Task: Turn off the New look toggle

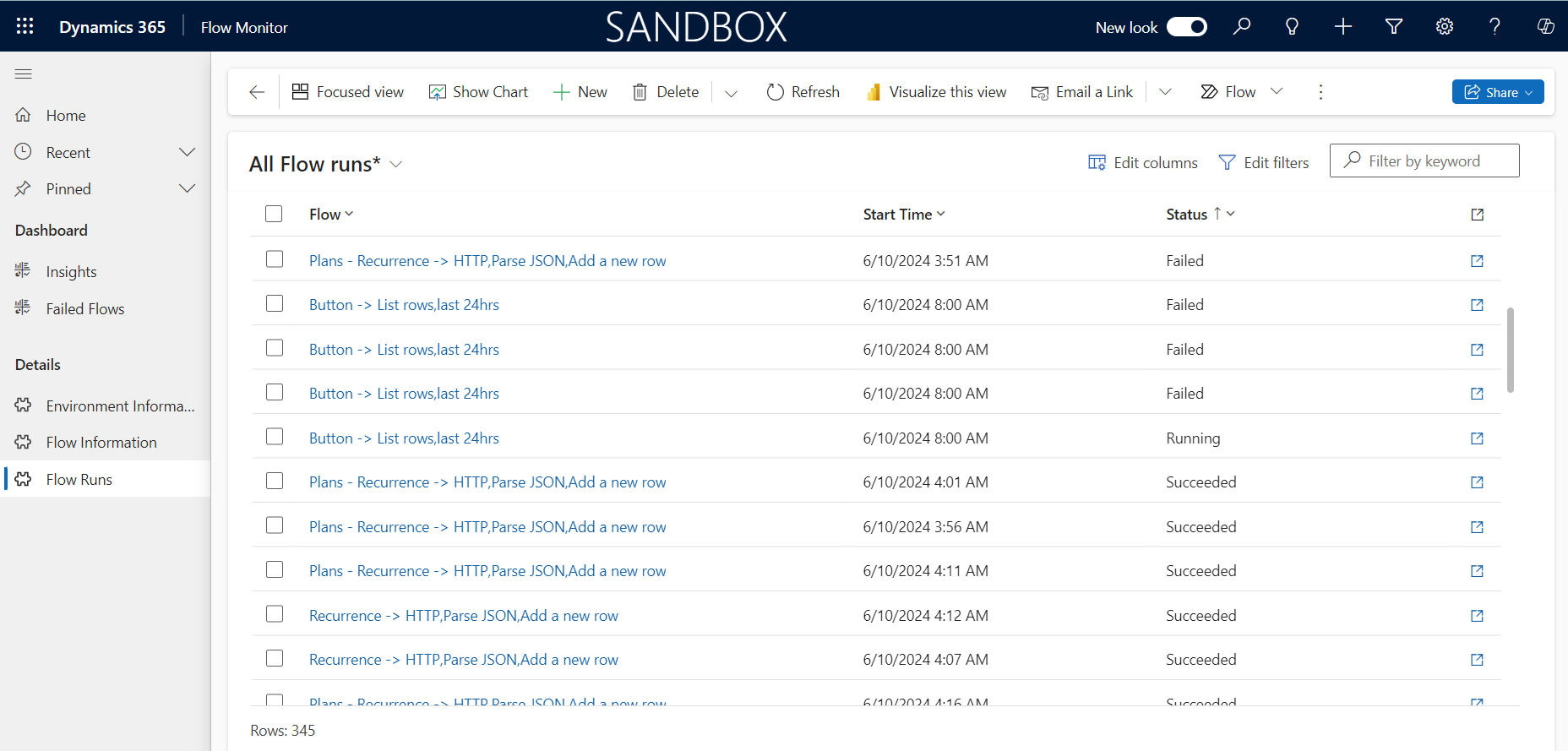Action: click(1186, 27)
